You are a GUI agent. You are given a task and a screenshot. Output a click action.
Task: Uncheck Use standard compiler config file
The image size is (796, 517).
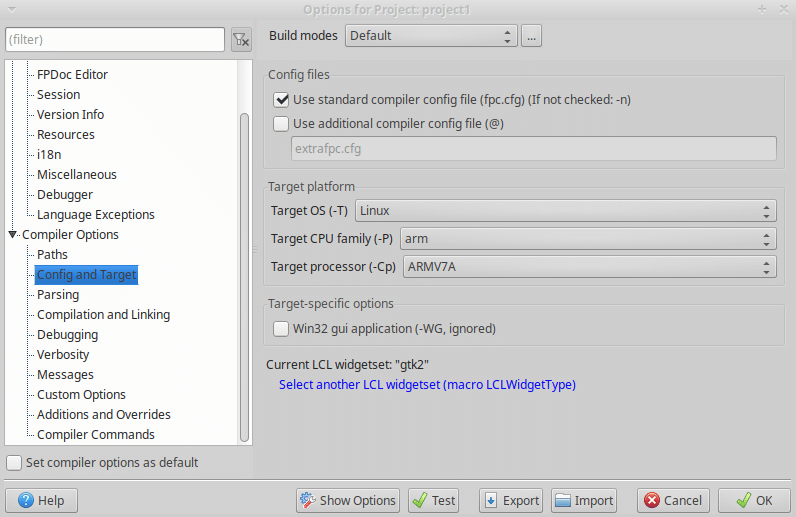tap(281, 100)
